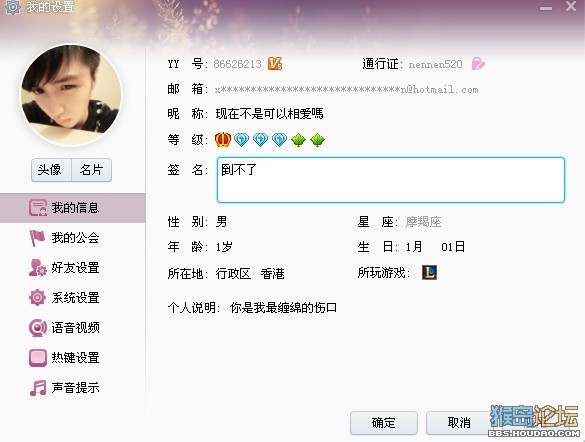585x442 pixels.
Task: Click the crown level icon
Action: 223,140
